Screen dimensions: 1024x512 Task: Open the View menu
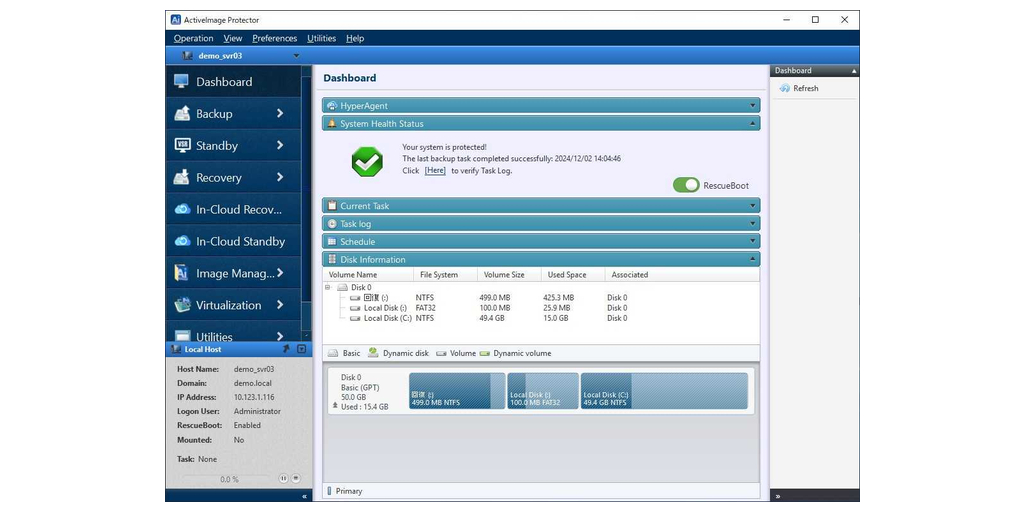tap(232, 39)
